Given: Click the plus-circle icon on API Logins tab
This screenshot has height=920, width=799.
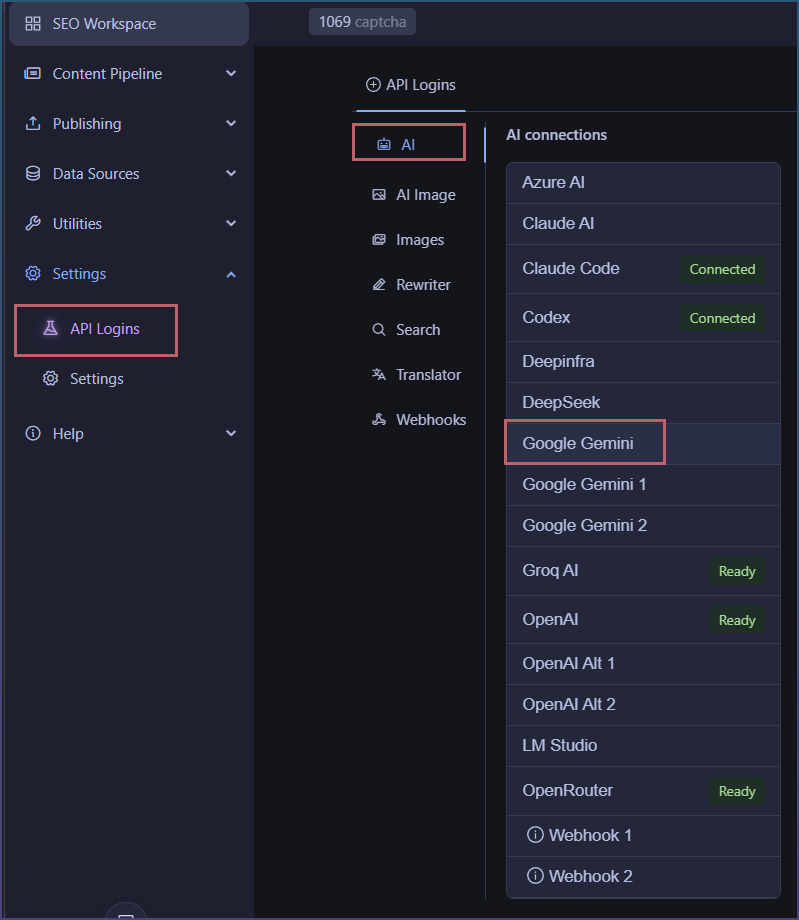Looking at the screenshot, I should pyautogui.click(x=373, y=84).
